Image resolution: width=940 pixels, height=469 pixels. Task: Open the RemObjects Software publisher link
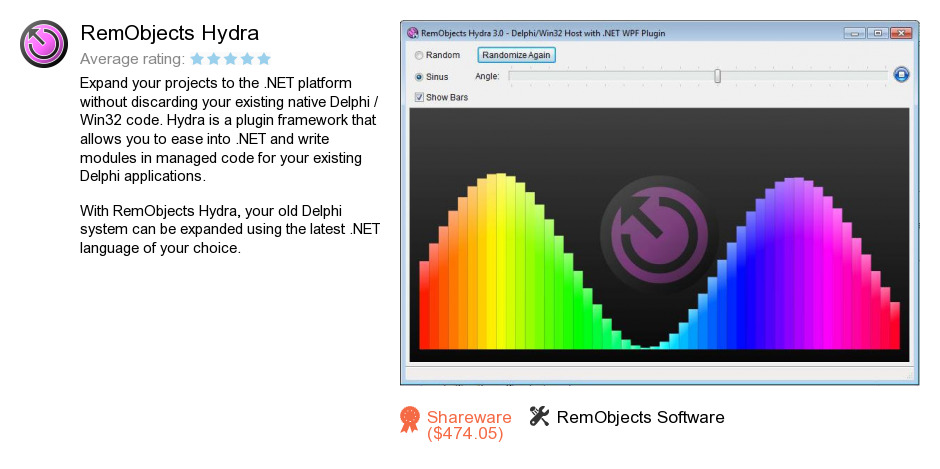click(x=640, y=417)
